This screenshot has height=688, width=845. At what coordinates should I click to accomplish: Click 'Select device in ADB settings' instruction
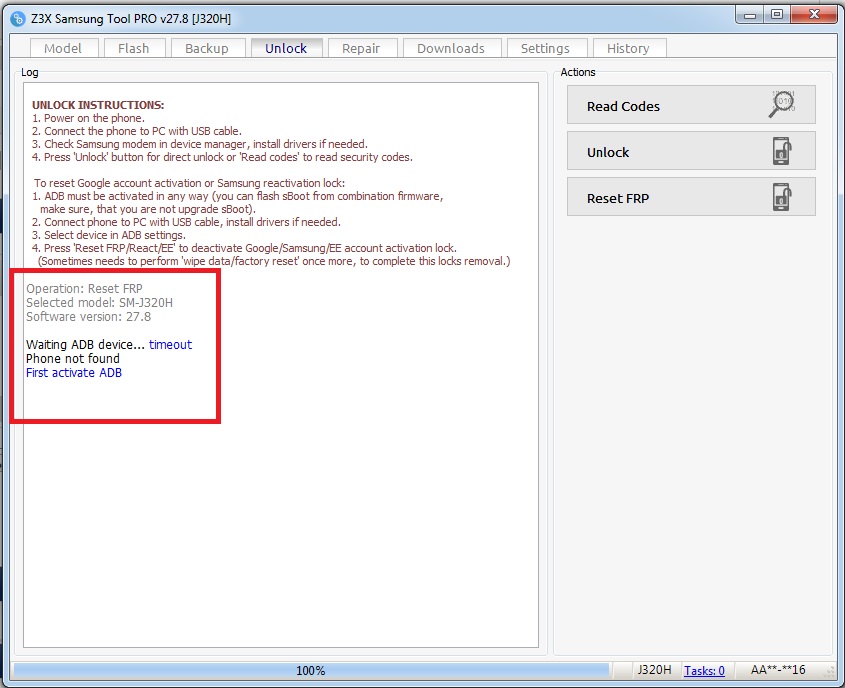109,235
